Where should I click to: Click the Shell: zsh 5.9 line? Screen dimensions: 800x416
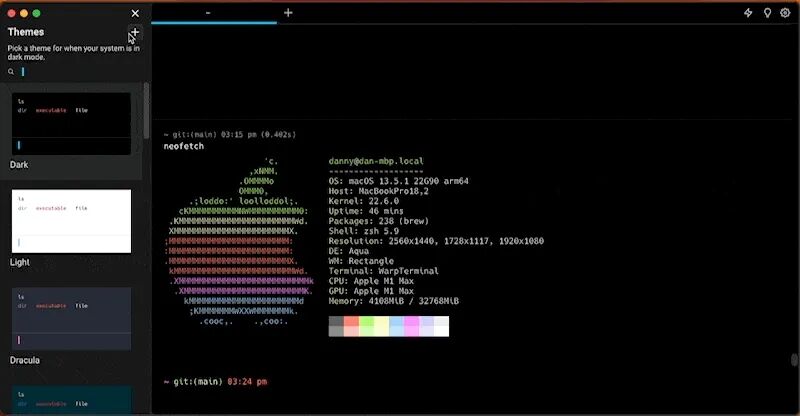(364, 231)
